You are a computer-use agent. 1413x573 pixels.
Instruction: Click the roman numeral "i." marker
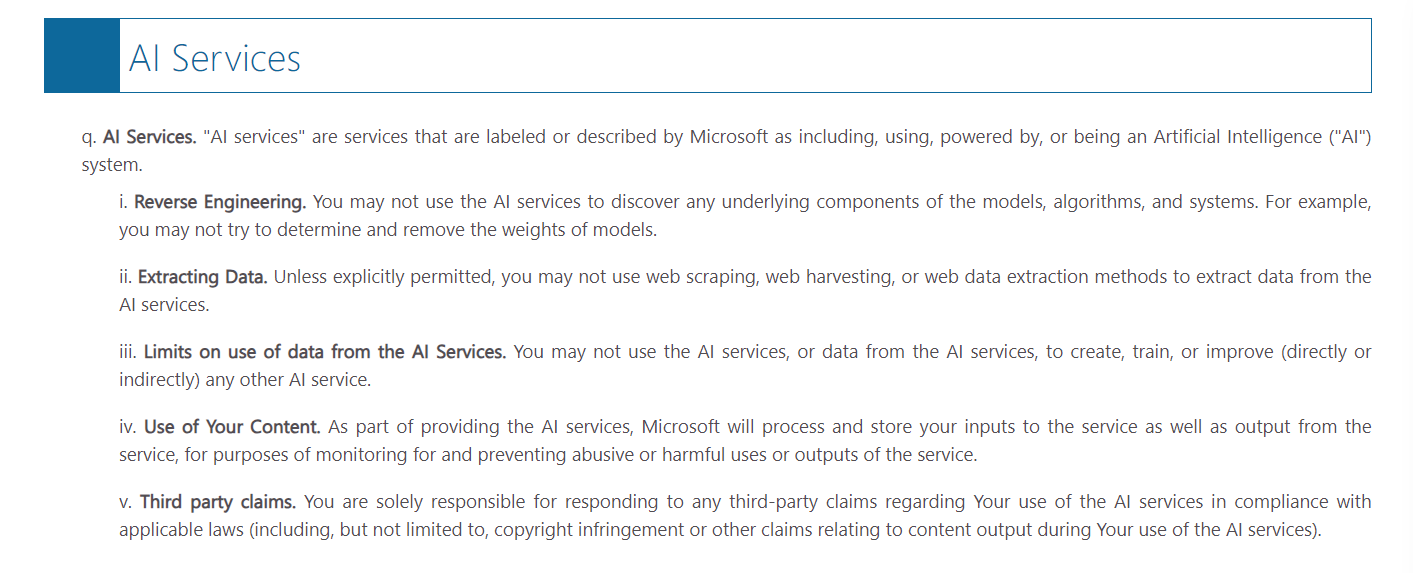pos(123,202)
